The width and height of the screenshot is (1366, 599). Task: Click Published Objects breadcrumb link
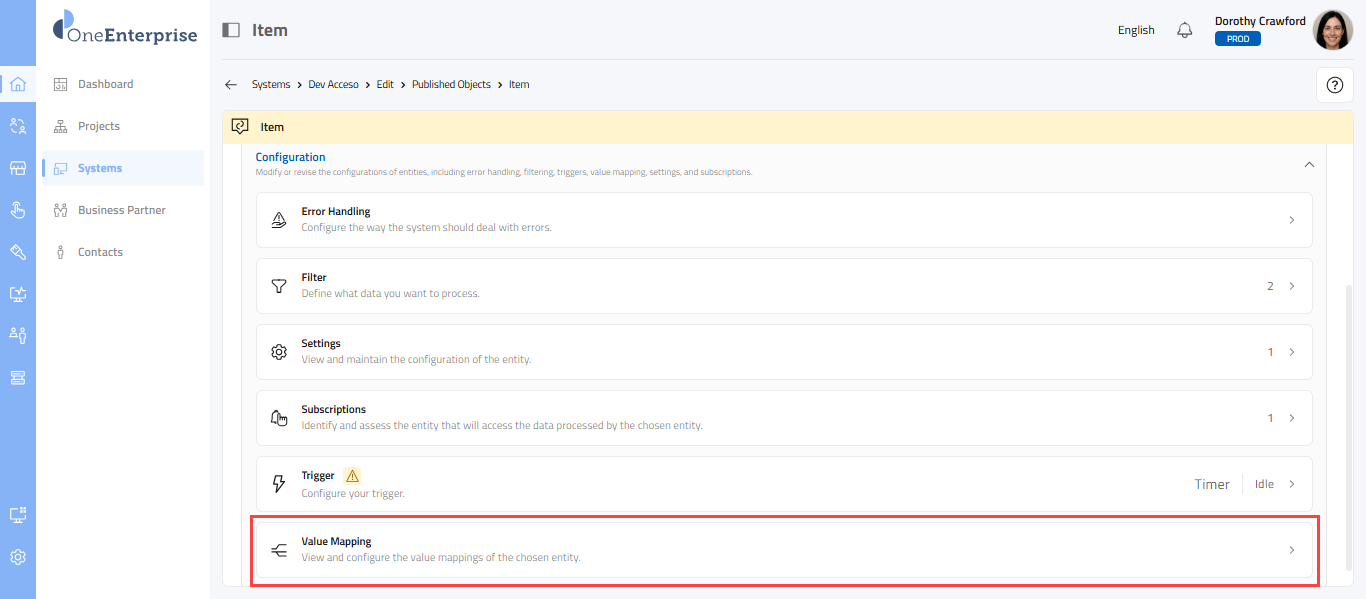click(451, 85)
